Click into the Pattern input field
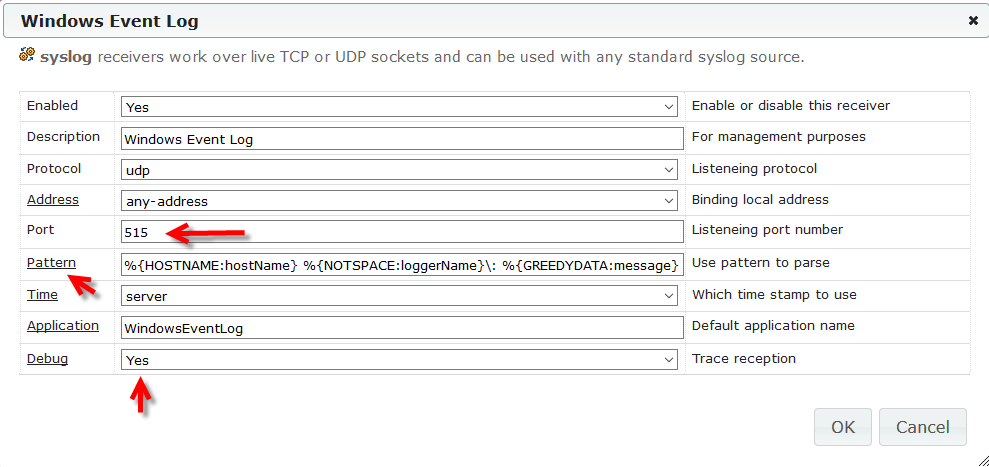989x467 pixels. tap(402, 264)
